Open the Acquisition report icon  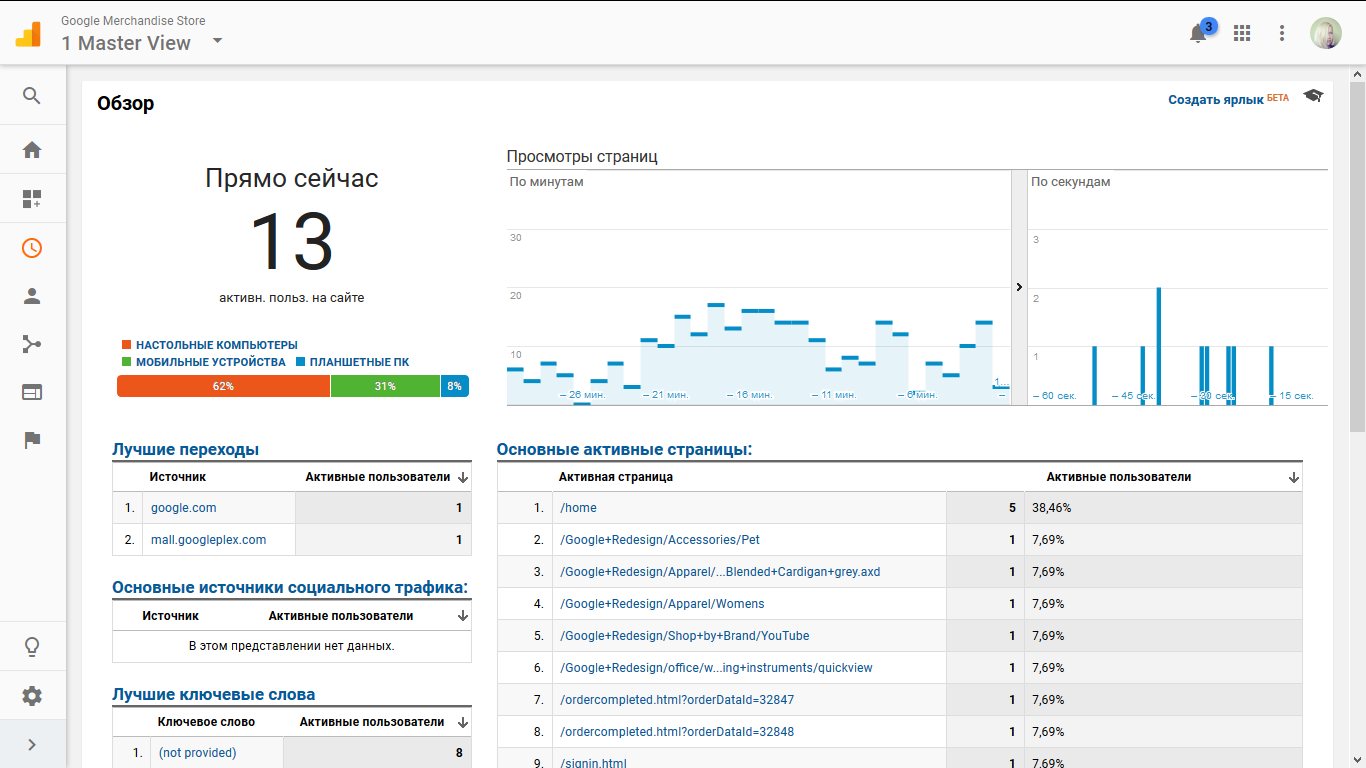coord(31,344)
